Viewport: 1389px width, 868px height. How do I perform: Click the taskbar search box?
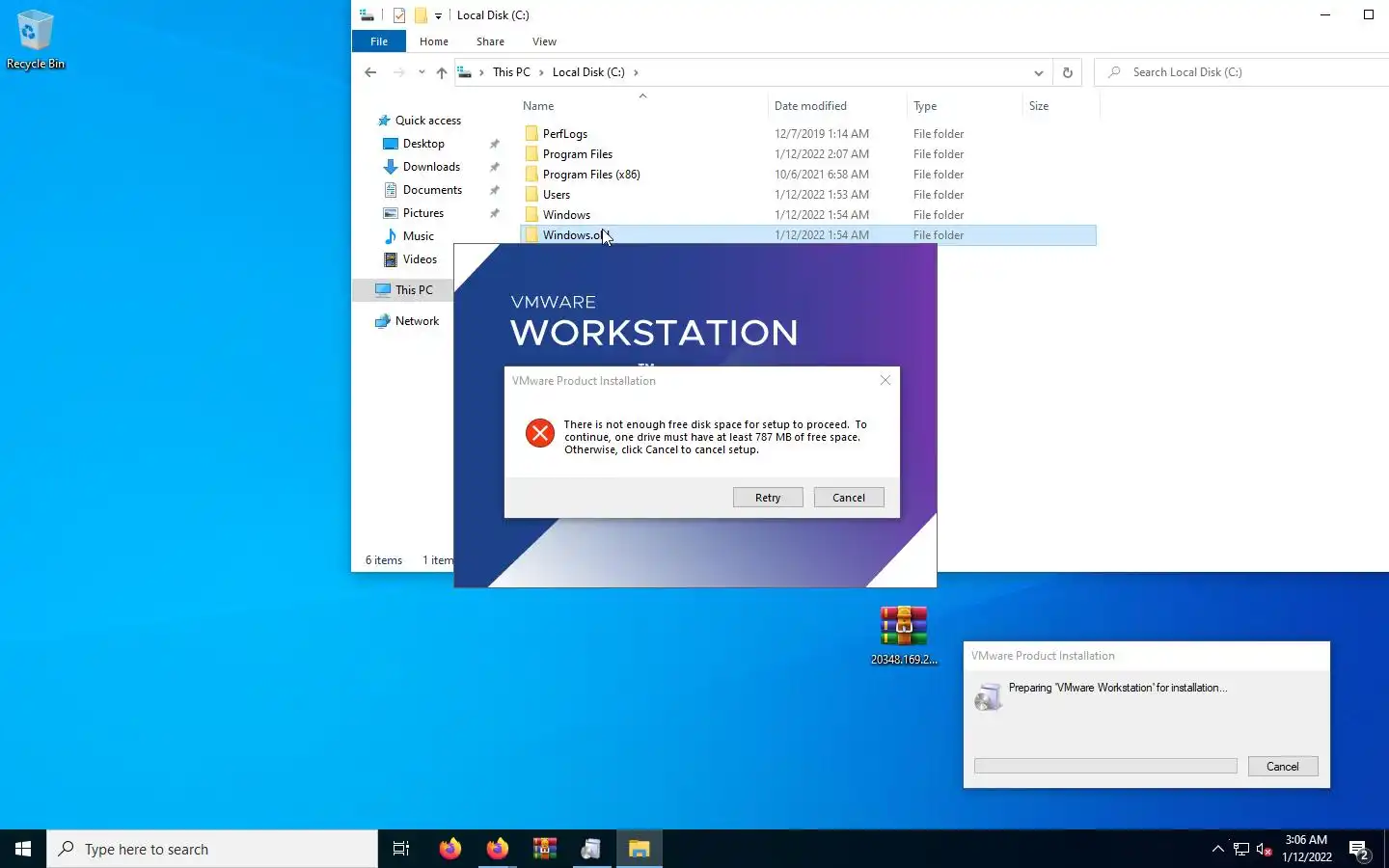(212, 849)
